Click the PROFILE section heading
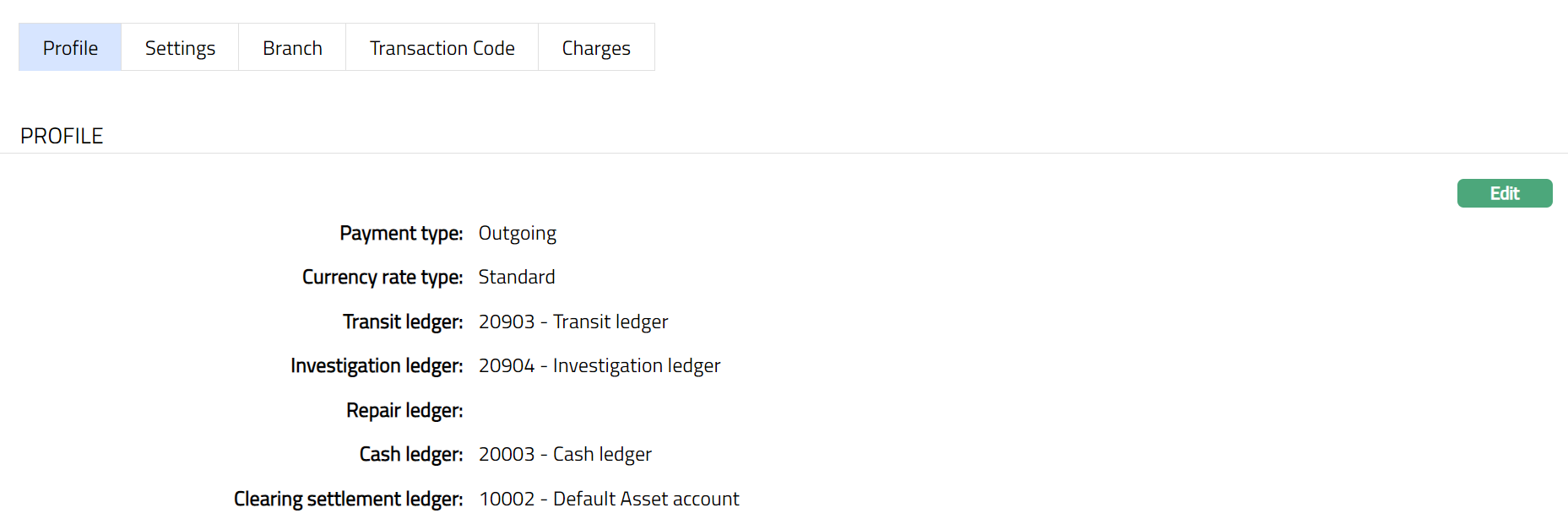This screenshot has height=524, width=1568. pyautogui.click(x=62, y=136)
